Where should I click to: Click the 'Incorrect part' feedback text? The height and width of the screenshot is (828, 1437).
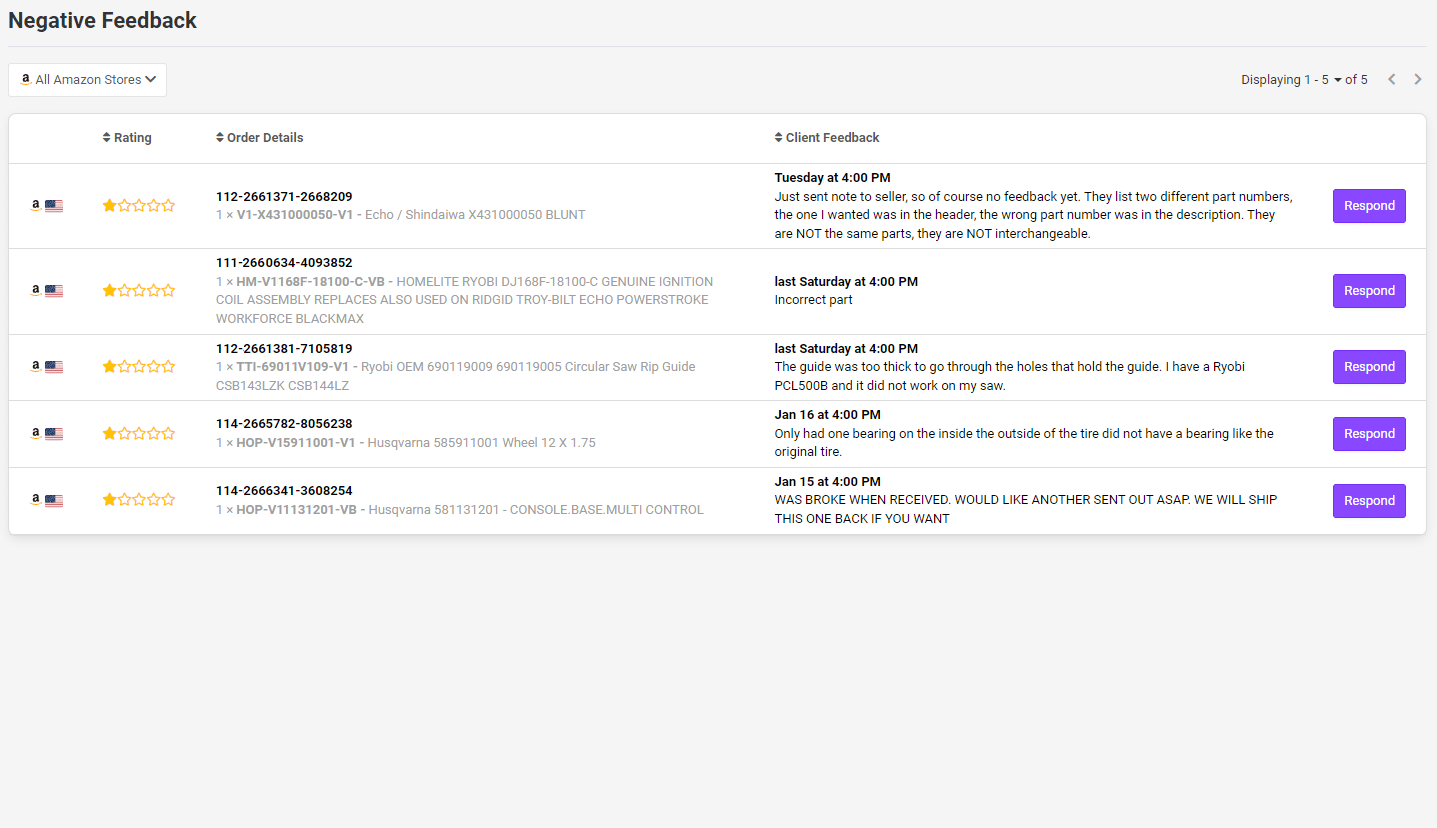814,300
